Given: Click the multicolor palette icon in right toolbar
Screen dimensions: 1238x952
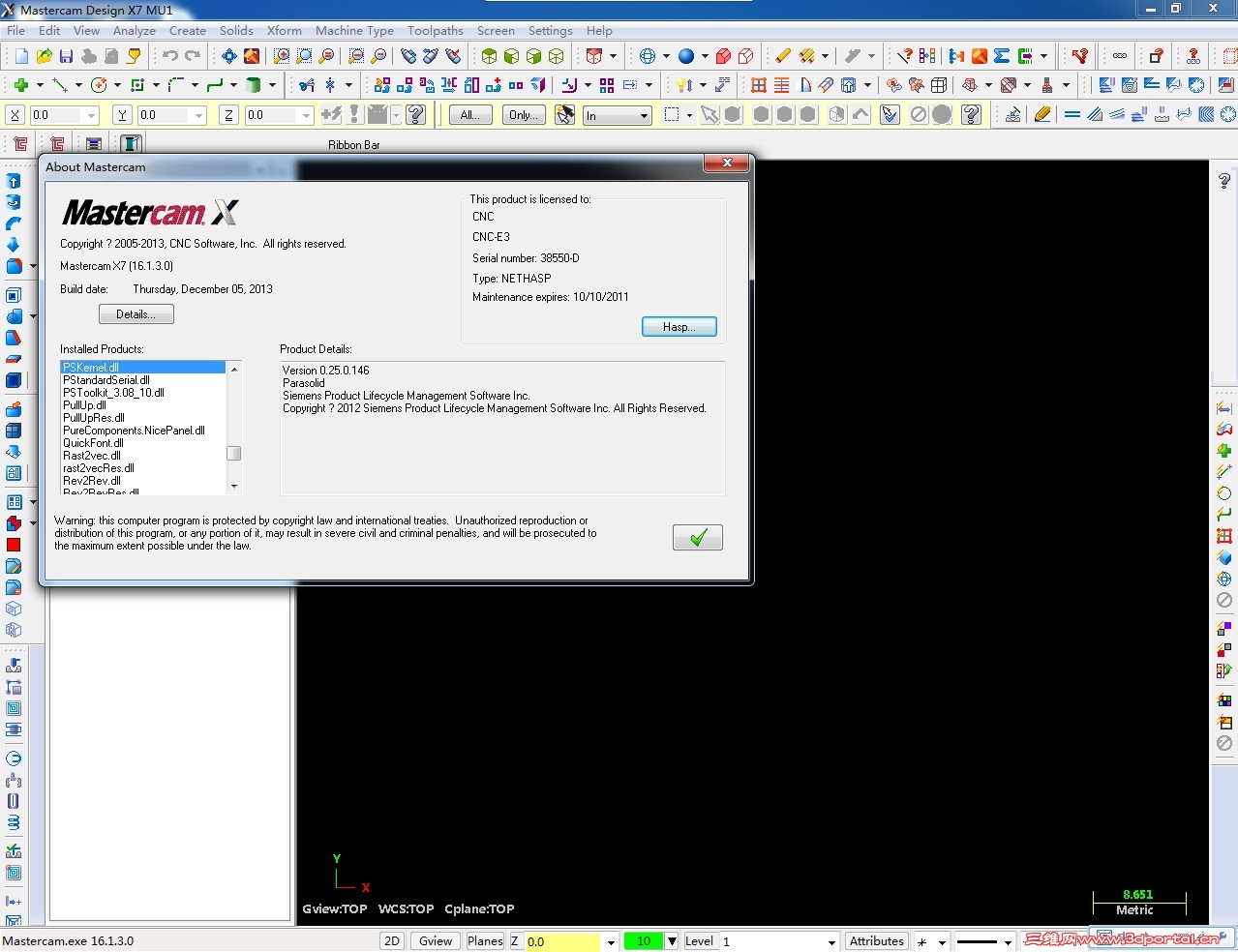Looking at the screenshot, I should pyautogui.click(x=1224, y=700).
